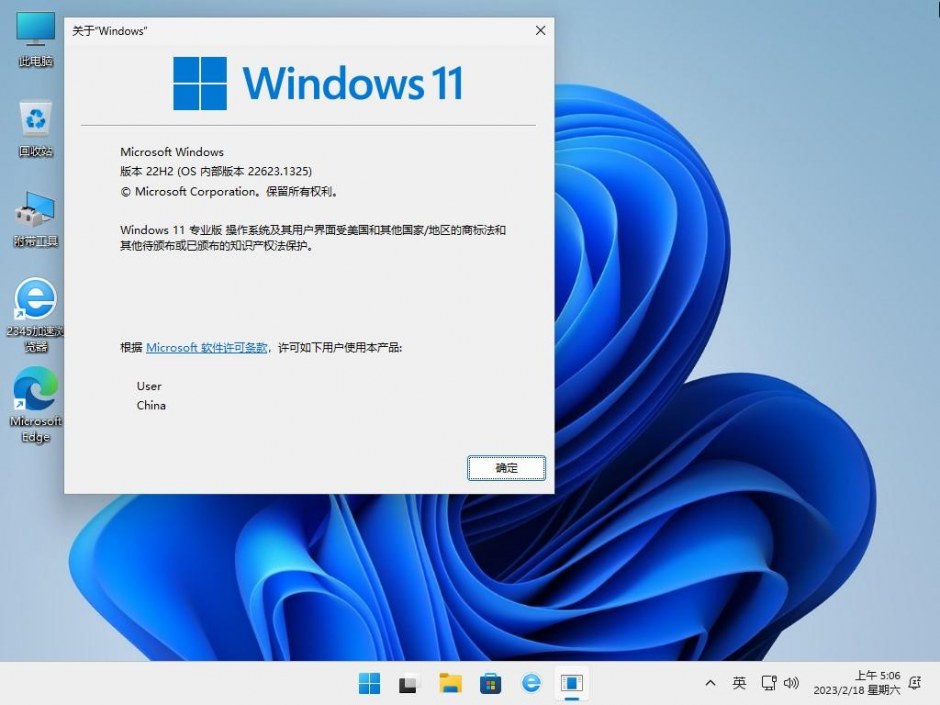Select the 附带工具 desktop icon
Screen dimensions: 940x705
pyautogui.click(x=35, y=219)
